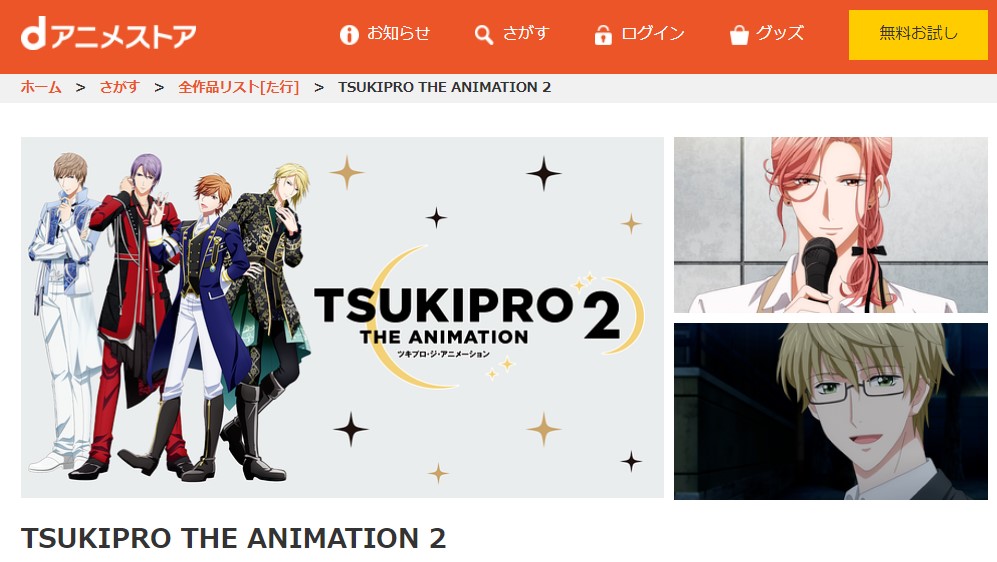Click the さがす magnifier icon
The height and width of the screenshot is (562, 997).
483,35
